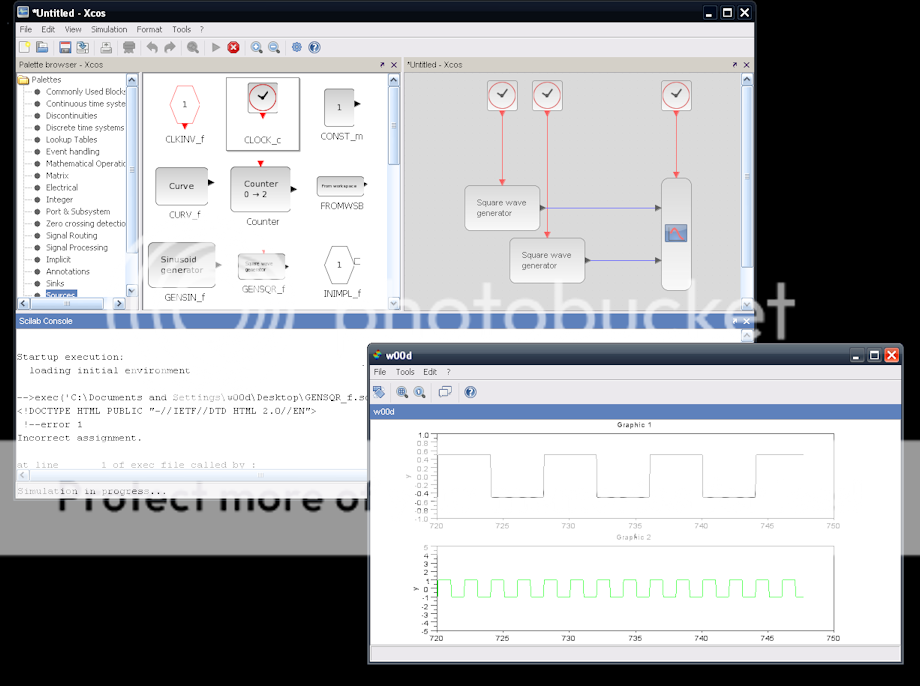
Task: Click palette tree scrollbar up arrow
Action: click(x=131, y=80)
